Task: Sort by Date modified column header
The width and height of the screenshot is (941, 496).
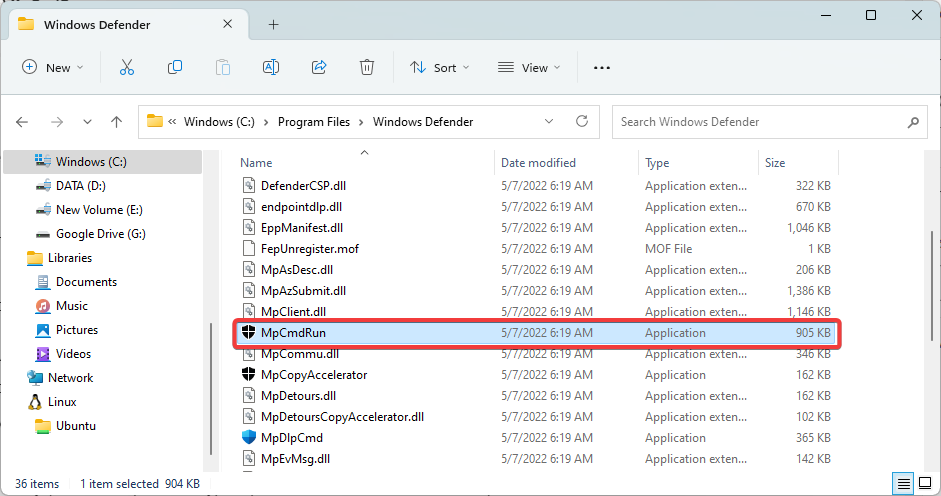Action: (x=538, y=163)
